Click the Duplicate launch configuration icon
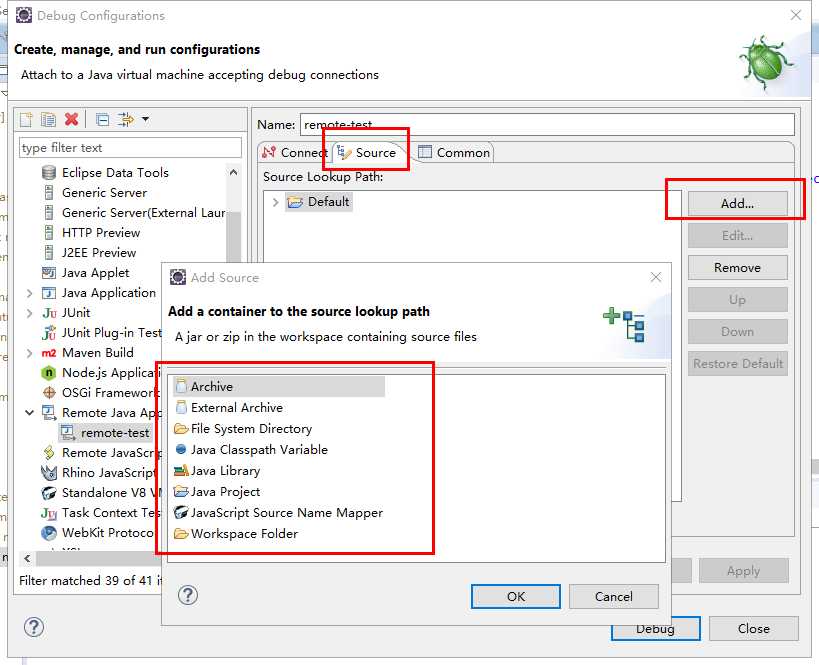The width and height of the screenshot is (819, 665). (x=49, y=120)
